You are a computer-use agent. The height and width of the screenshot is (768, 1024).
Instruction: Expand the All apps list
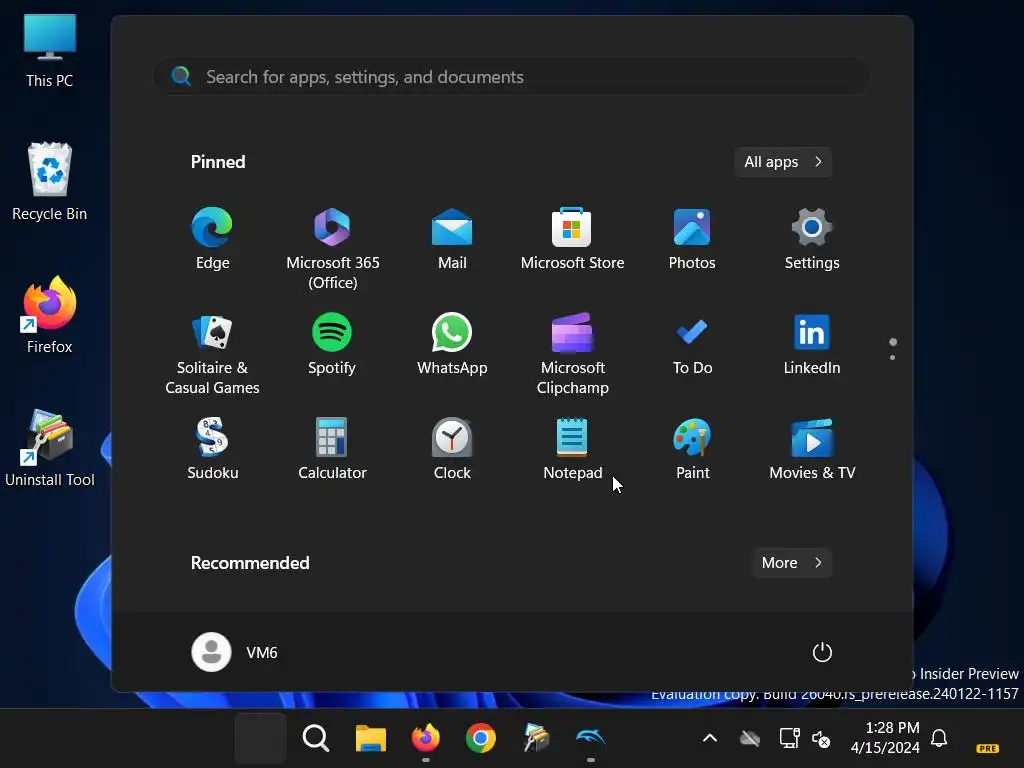tap(782, 162)
